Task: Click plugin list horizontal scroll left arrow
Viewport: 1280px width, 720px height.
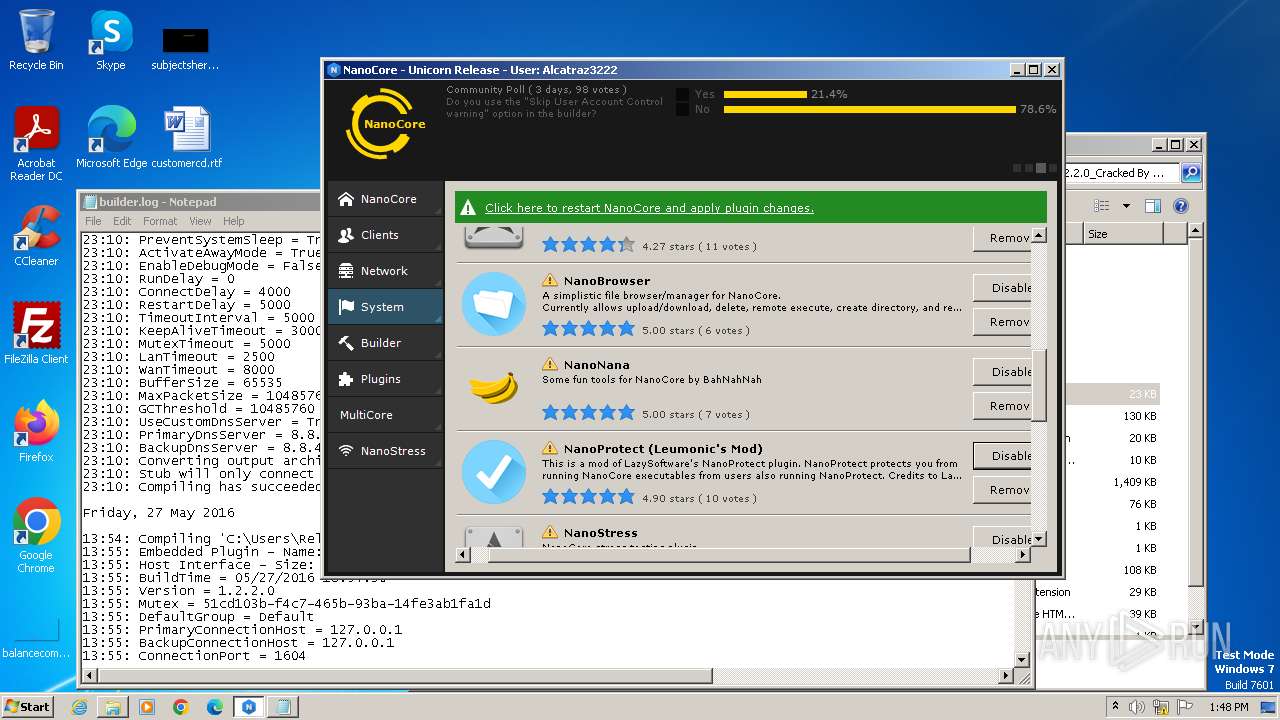Action: (463, 555)
